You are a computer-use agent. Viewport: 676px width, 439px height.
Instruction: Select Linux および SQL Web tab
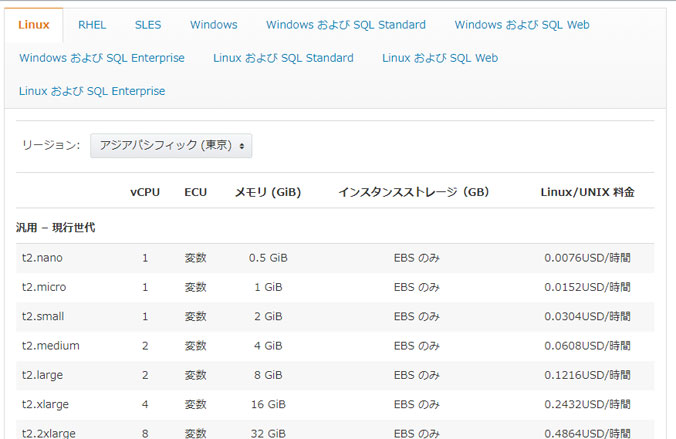tap(439, 58)
